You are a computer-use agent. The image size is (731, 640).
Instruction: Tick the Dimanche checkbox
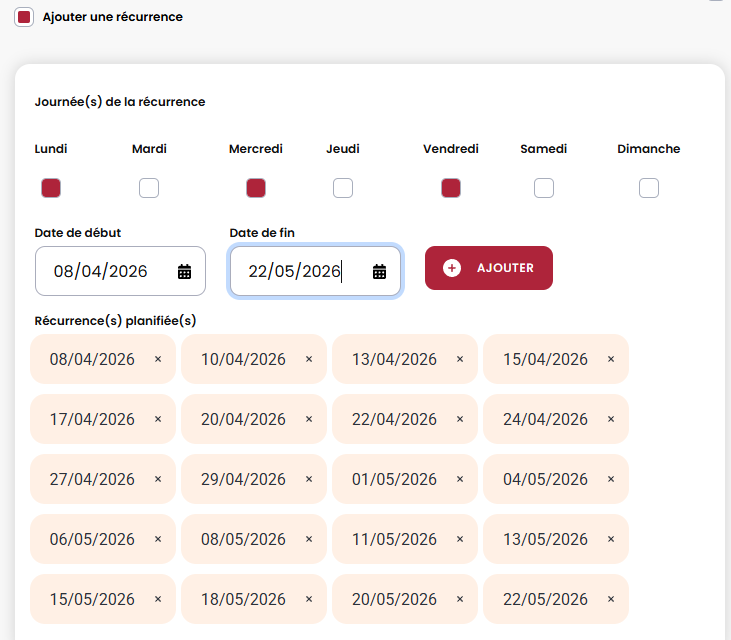[x=649, y=188]
